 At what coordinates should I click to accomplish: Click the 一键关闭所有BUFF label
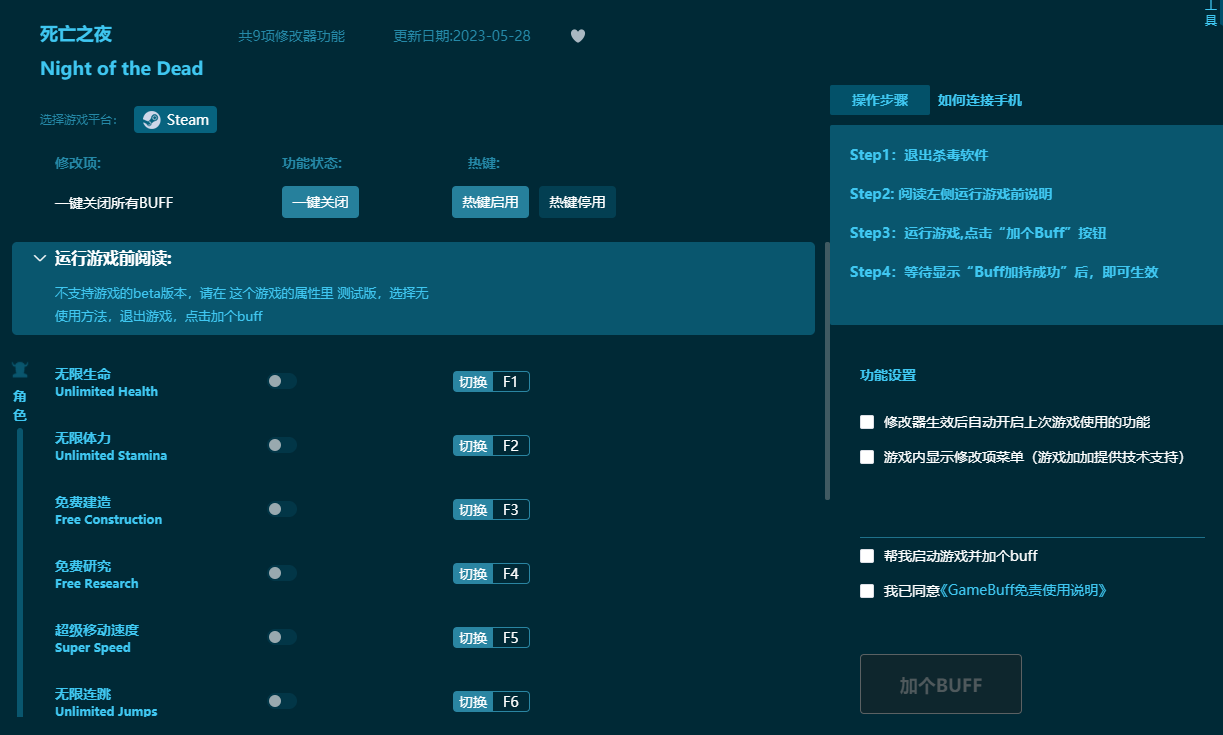[114, 203]
